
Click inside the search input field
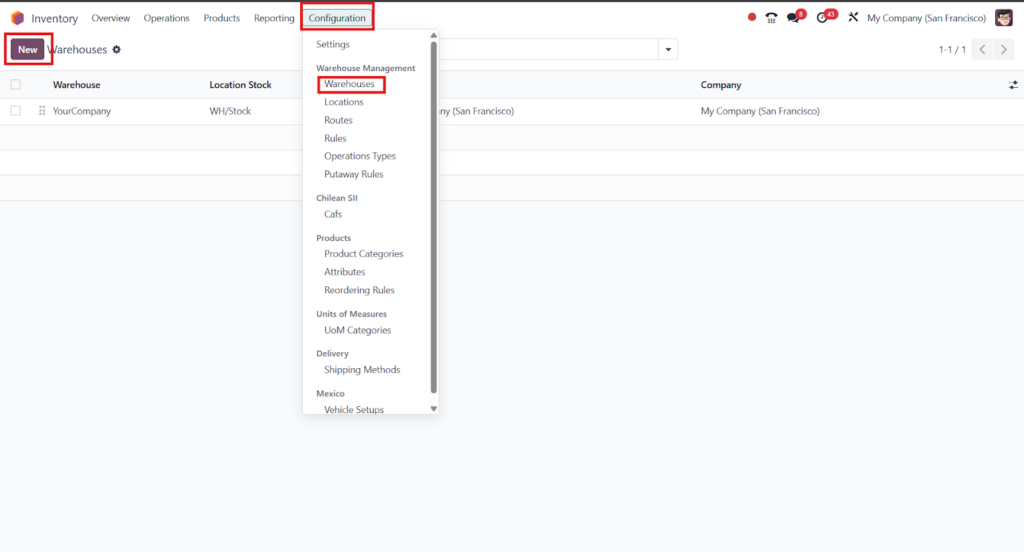pyautogui.click(x=549, y=50)
